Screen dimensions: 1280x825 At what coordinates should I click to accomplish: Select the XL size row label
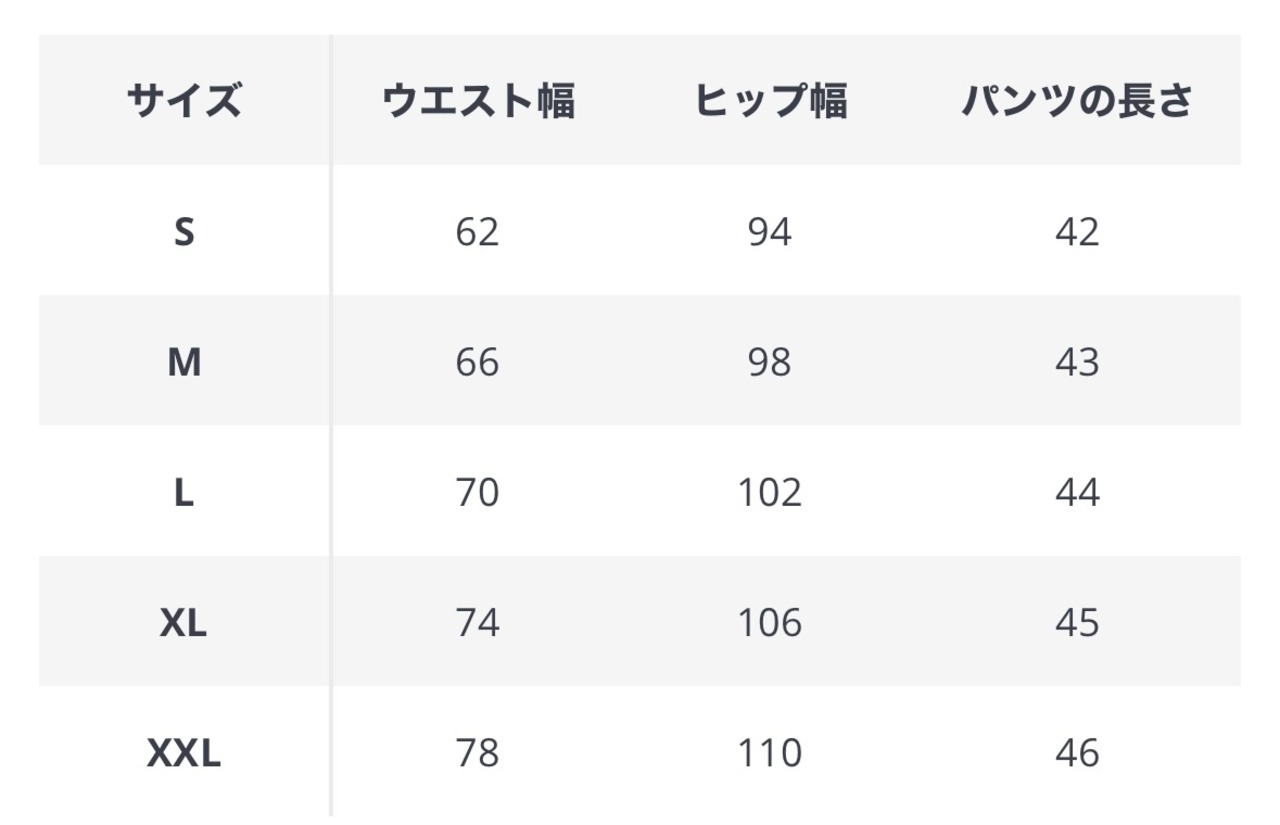pyautogui.click(x=184, y=623)
